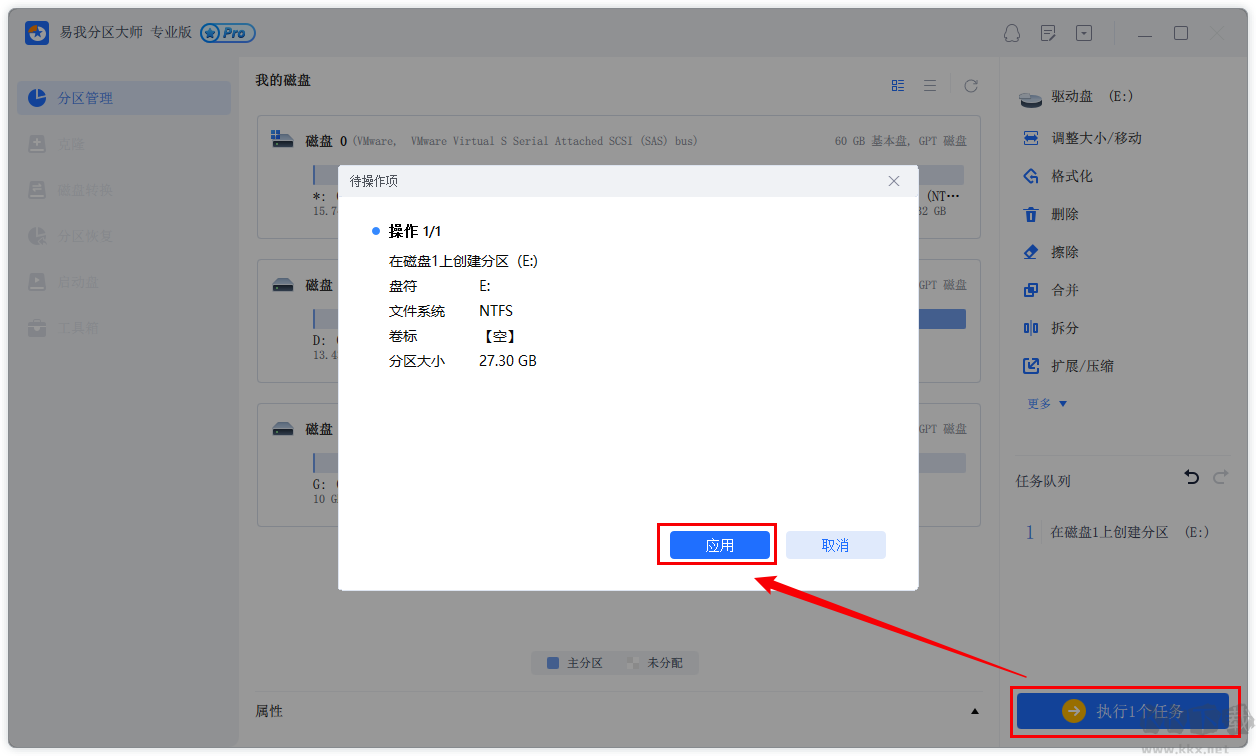Click the 磁盘 0 disk icon
This screenshot has width=1256, height=756.
click(x=283, y=140)
